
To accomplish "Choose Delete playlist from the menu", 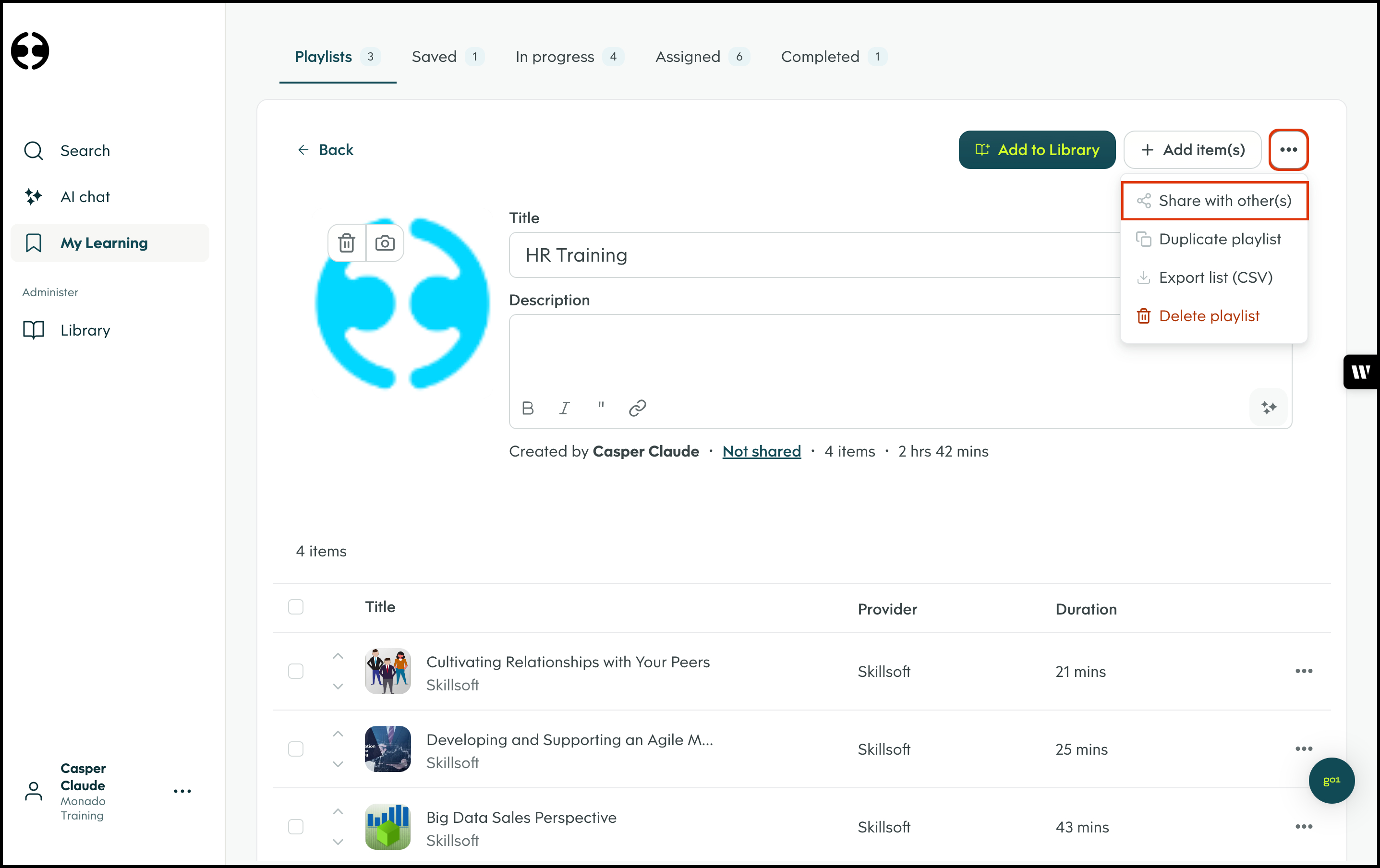I will (x=1209, y=316).
